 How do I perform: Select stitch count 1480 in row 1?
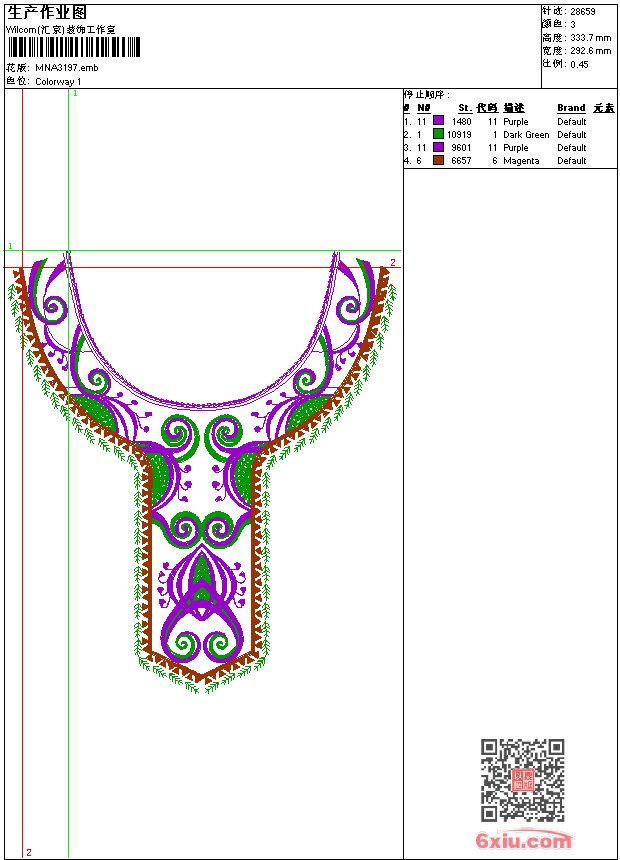[461, 122]
